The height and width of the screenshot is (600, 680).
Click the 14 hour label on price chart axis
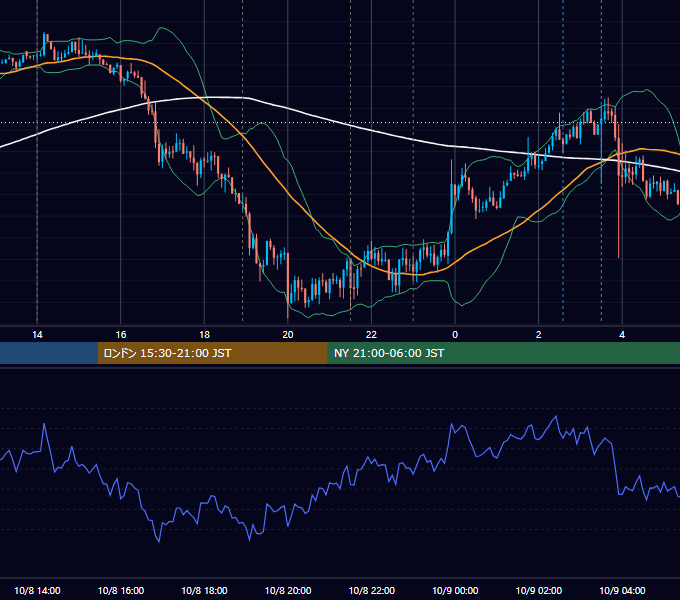click(x=37, y=335)
